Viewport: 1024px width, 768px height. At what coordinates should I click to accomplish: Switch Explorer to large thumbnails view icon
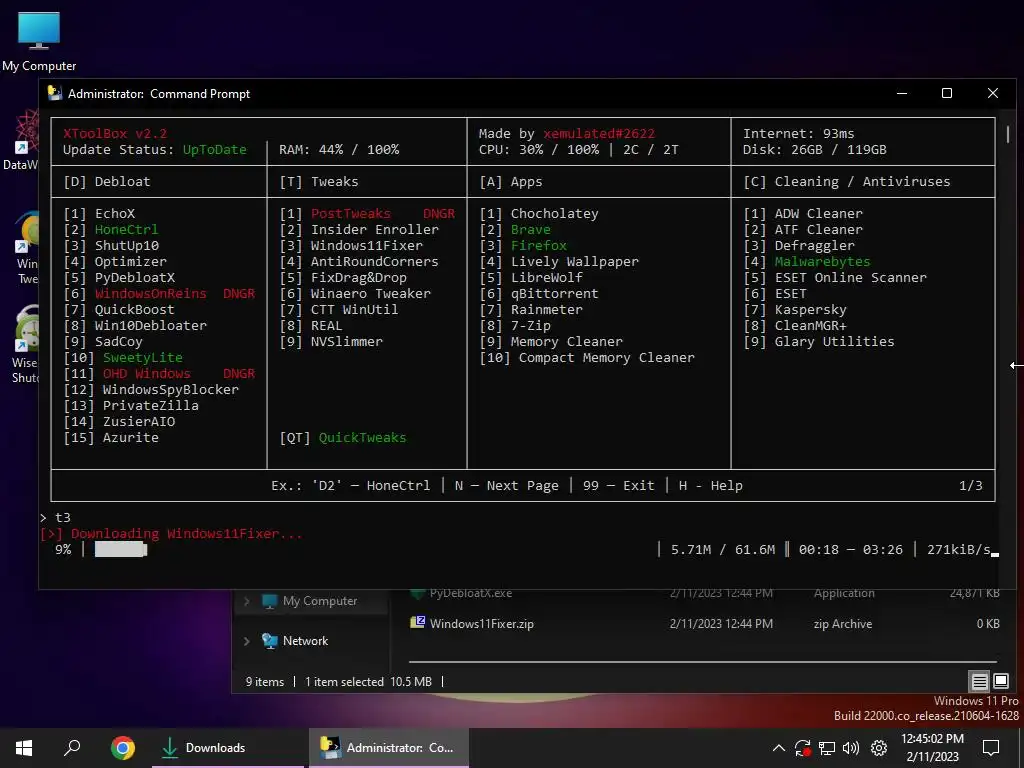click(1000, 682)
